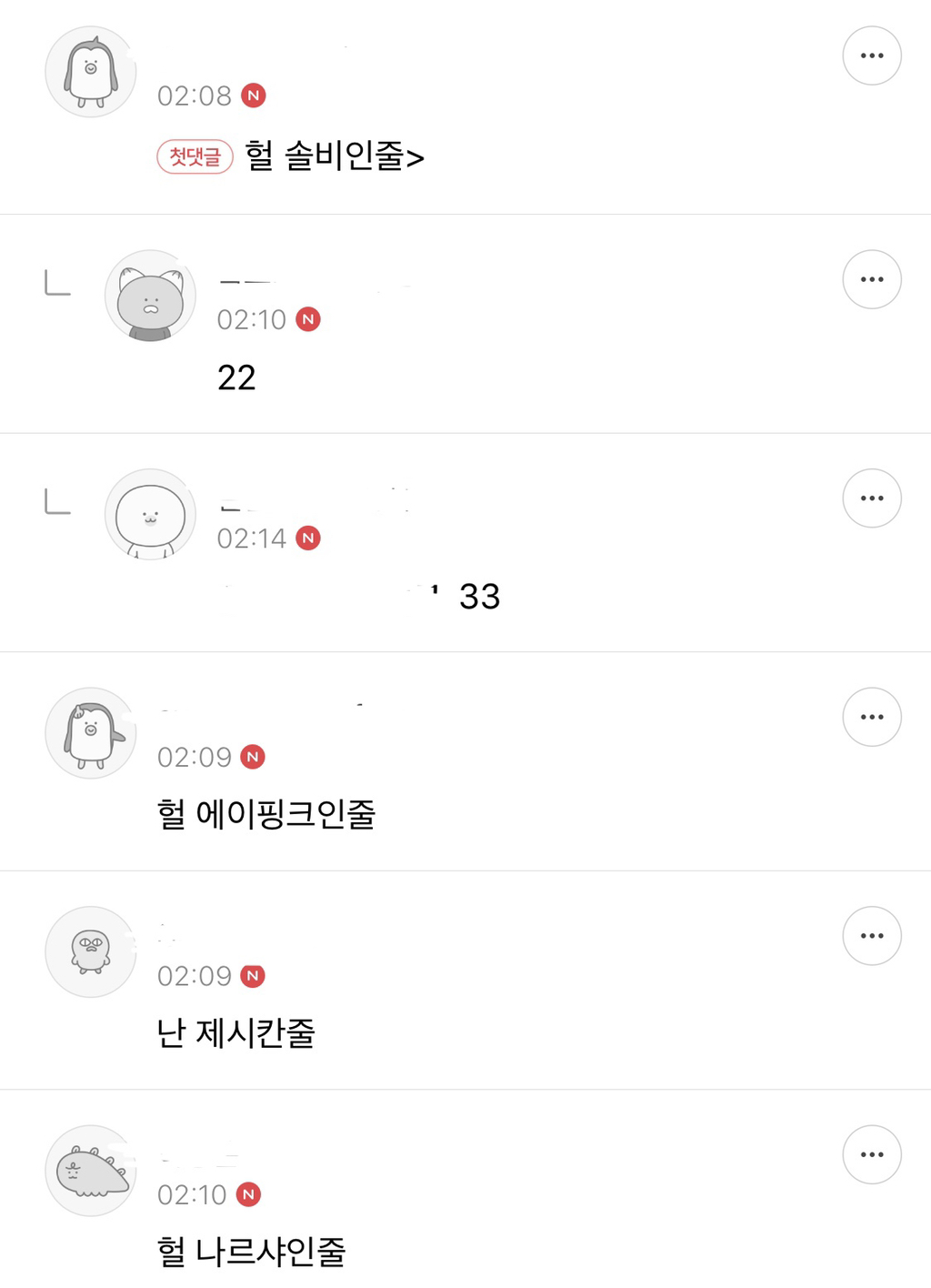Select the comment text 헐 솔비인줄>

[x=335, y=156]
